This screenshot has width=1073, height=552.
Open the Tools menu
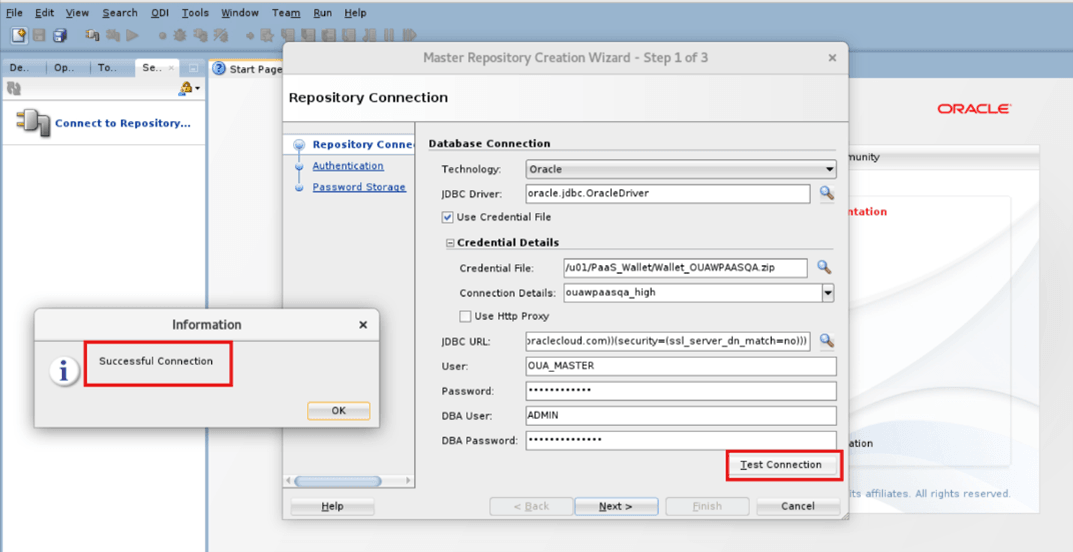point(195,12)
